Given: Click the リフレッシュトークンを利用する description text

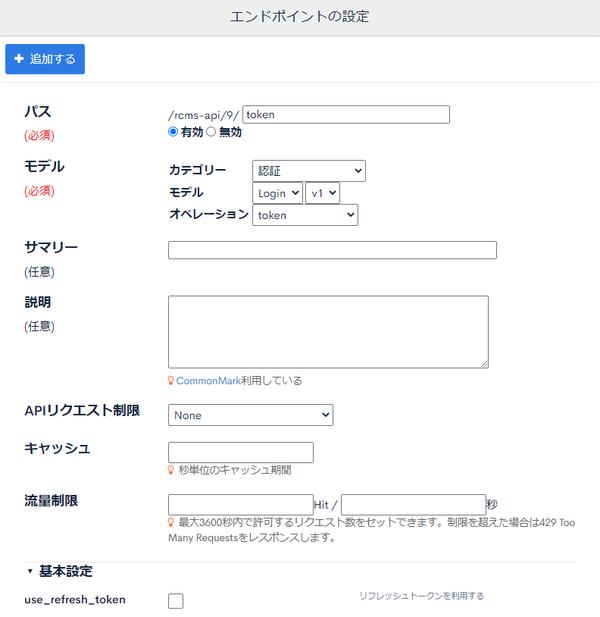Looking at the screenshot, I should point(421,596).
